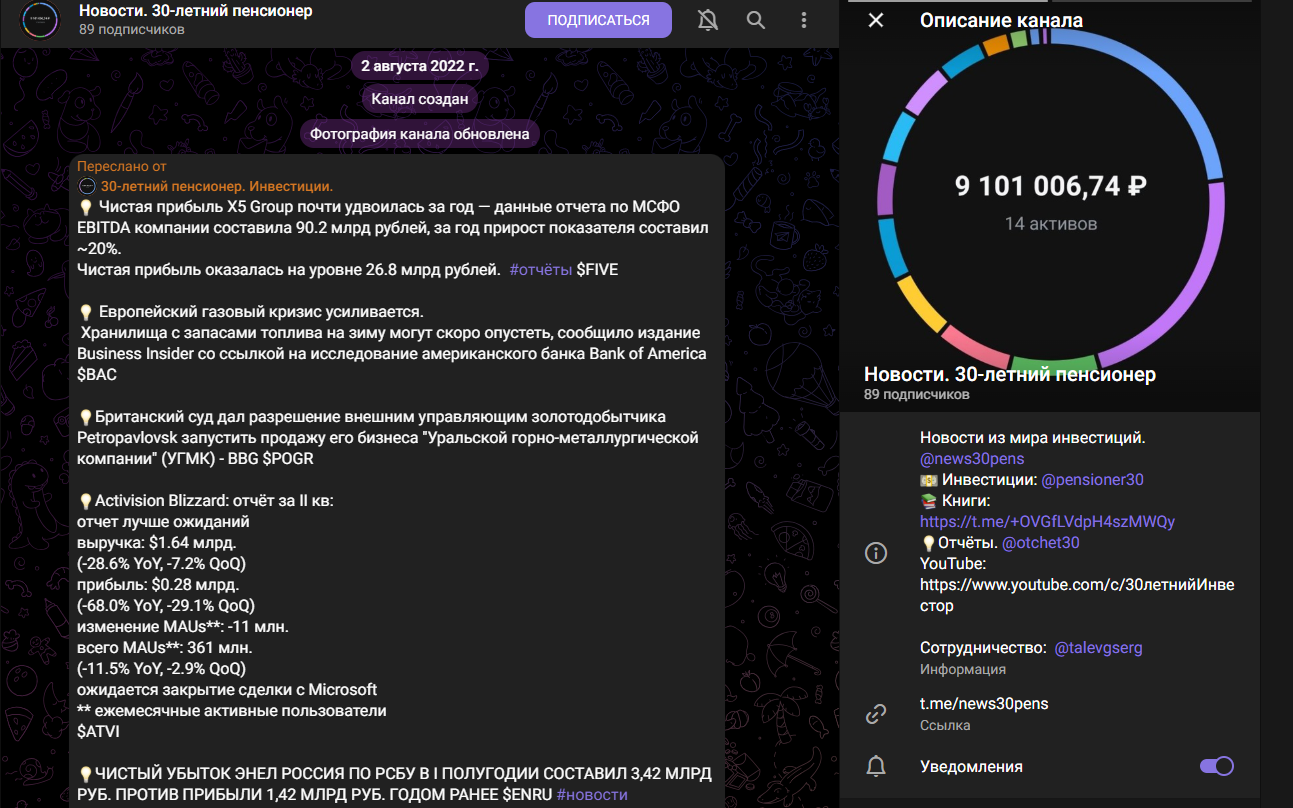
Task: Contact @talevgserg for cooperation
Action: (x=1098, y=648)
